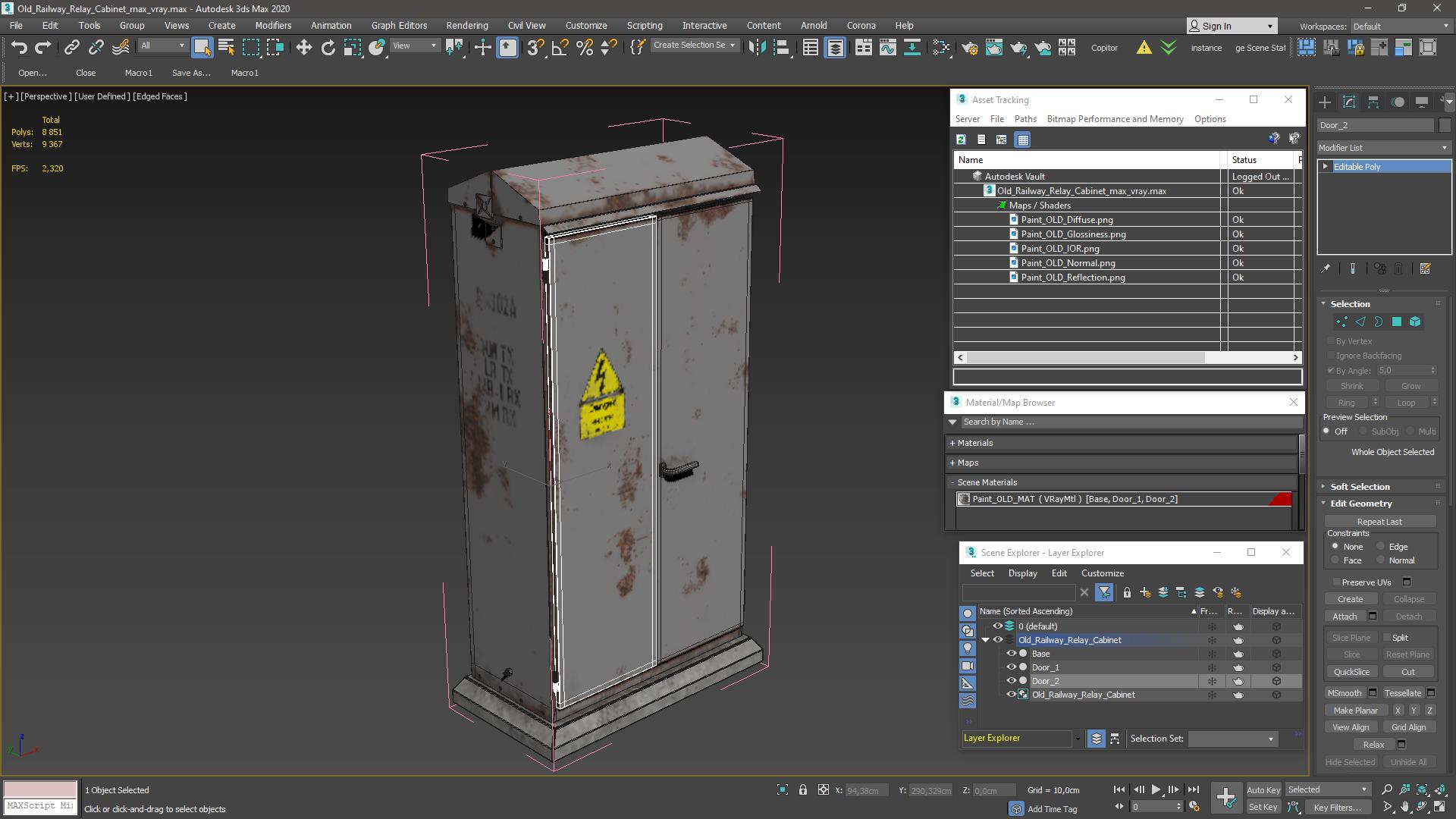Open the Create Selection Set dropdown
The image size is (1456, 819).
(x=694, y=45)
